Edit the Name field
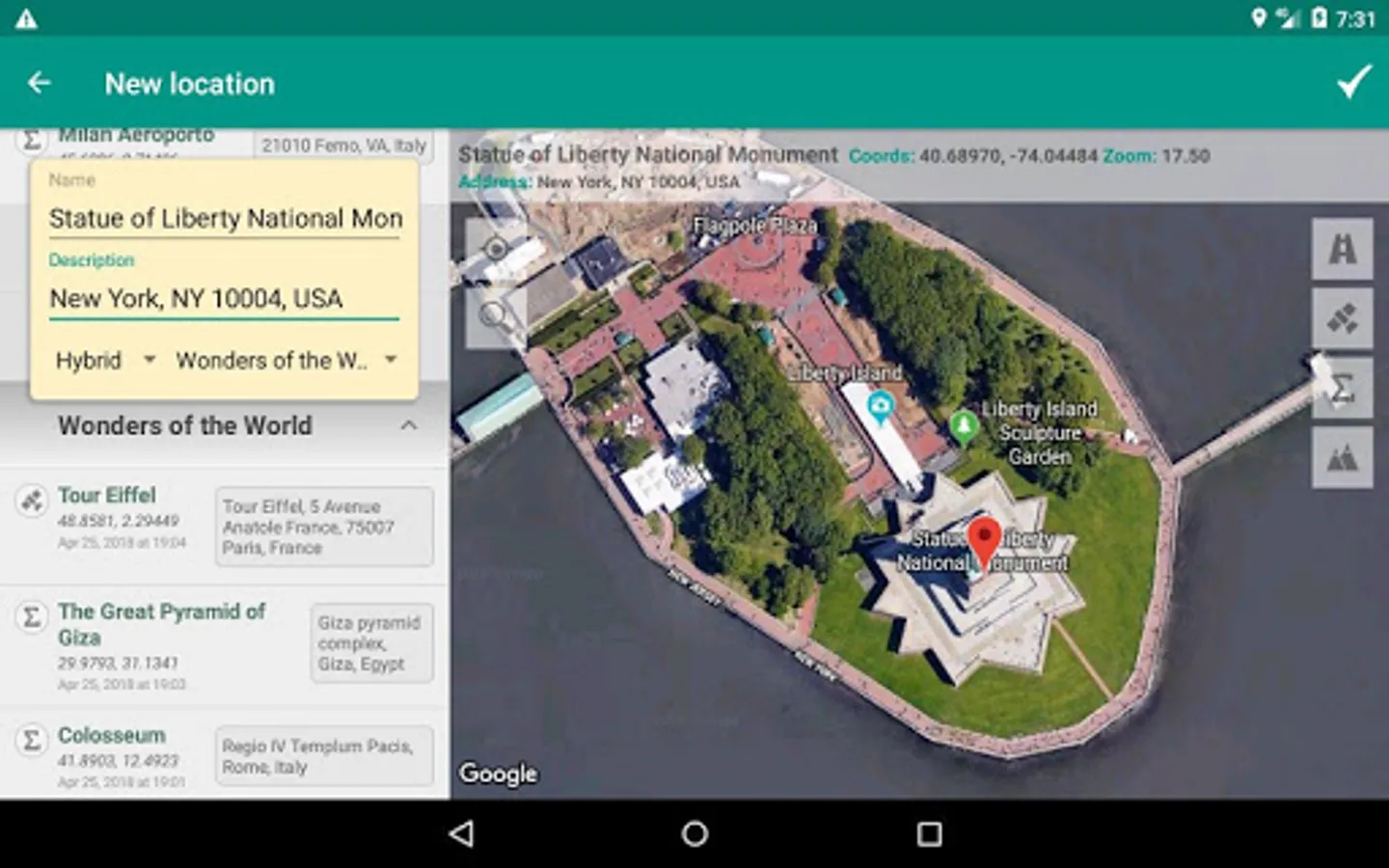The width and height of the screenshot is (1389, 868). [x=224, y=219]
